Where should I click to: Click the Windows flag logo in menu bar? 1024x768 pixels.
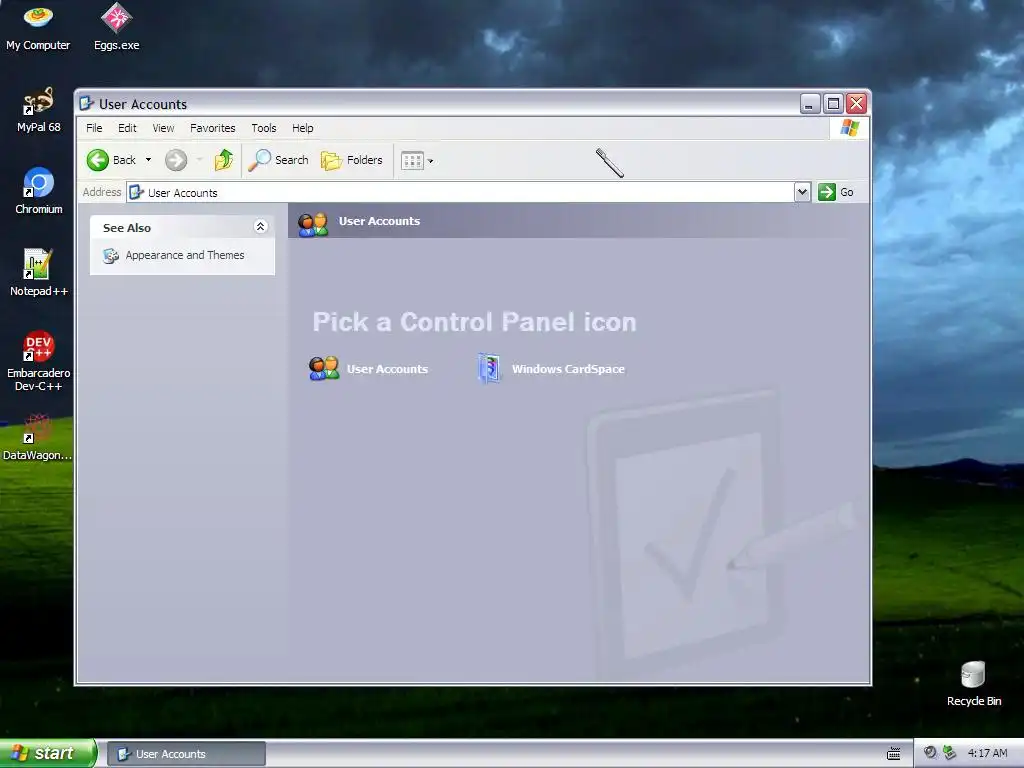tap(849, 127)
